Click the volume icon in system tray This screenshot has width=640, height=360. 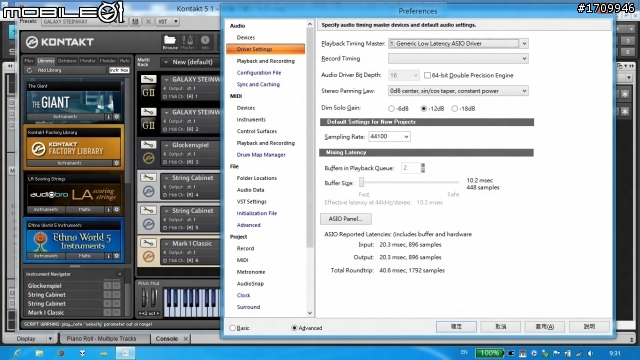(x=590, y=353)
